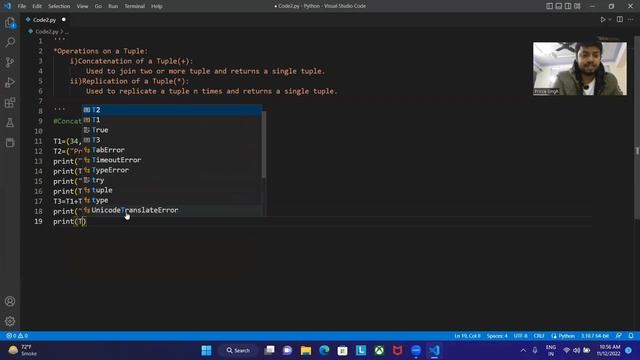
Task: Choose UnicodeTranslateError suggestion
Action: click(172, 210)
